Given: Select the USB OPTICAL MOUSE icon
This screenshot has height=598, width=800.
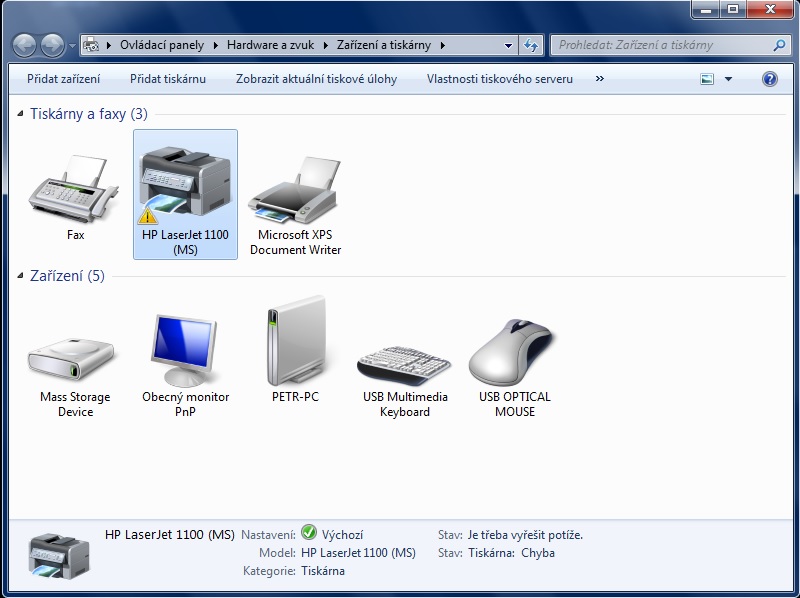Looking at the screenshot, I should coord(514,352).
